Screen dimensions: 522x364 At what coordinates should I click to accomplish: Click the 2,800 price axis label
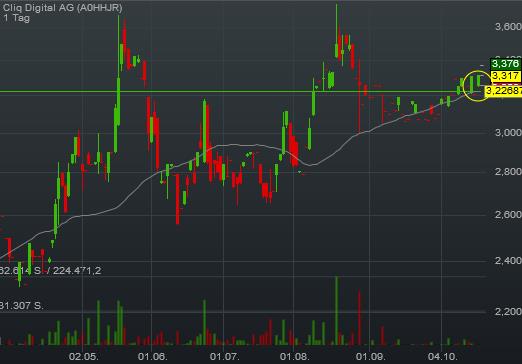(508, 172)
